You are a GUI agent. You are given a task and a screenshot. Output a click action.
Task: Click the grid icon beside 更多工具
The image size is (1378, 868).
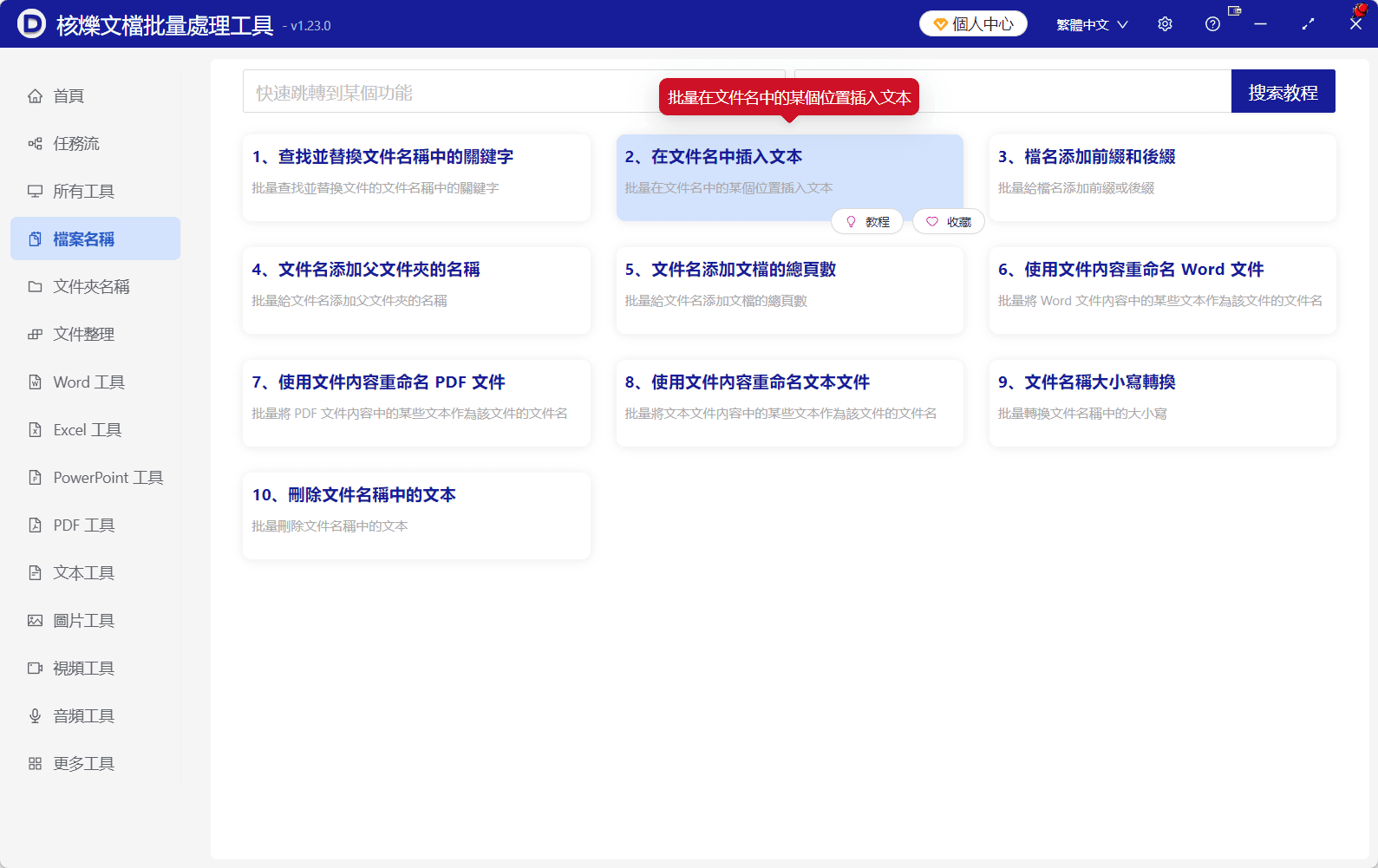click(35, 764)
